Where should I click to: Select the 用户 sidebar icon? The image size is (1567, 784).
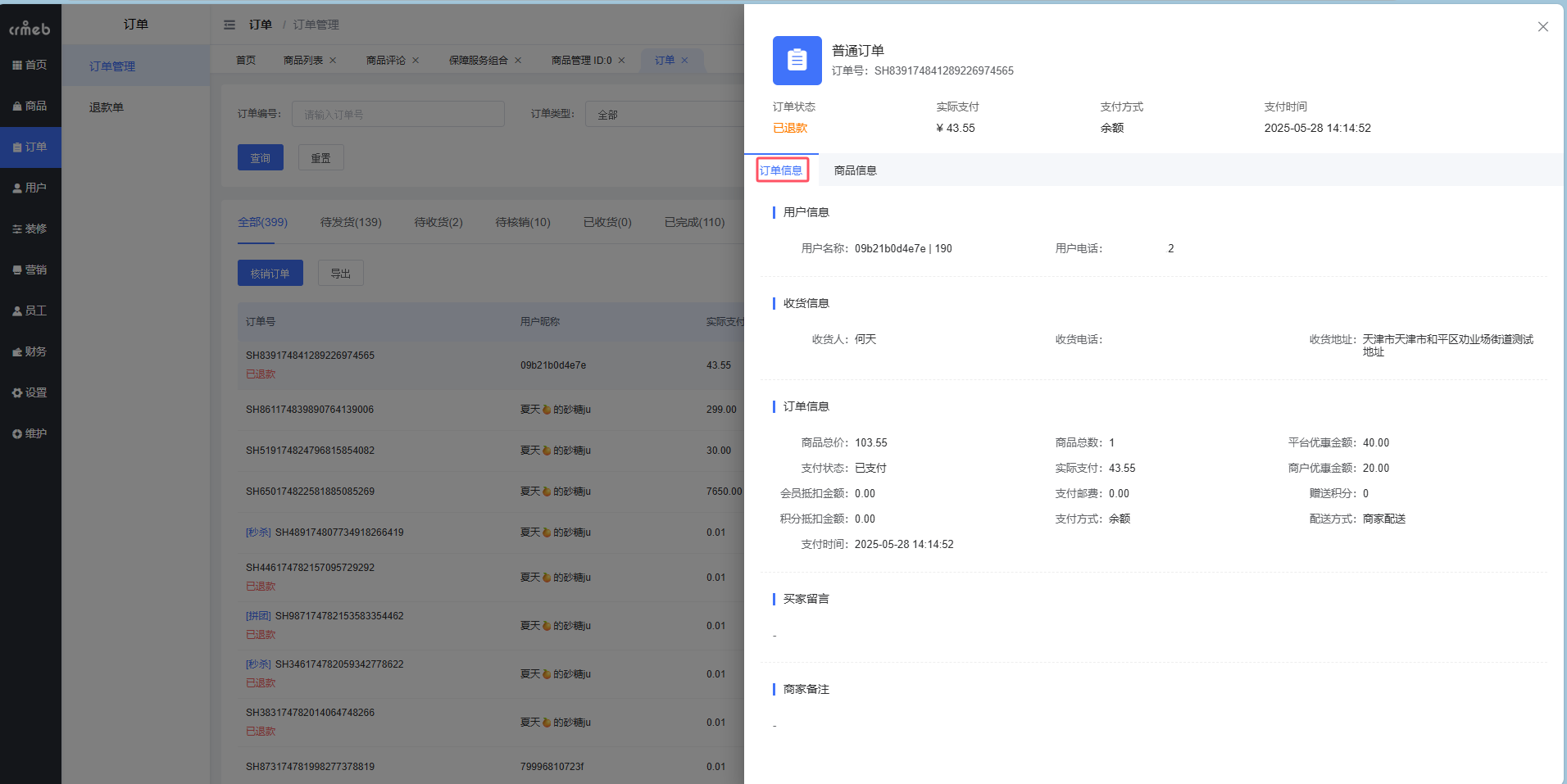[x=30, y=188]
